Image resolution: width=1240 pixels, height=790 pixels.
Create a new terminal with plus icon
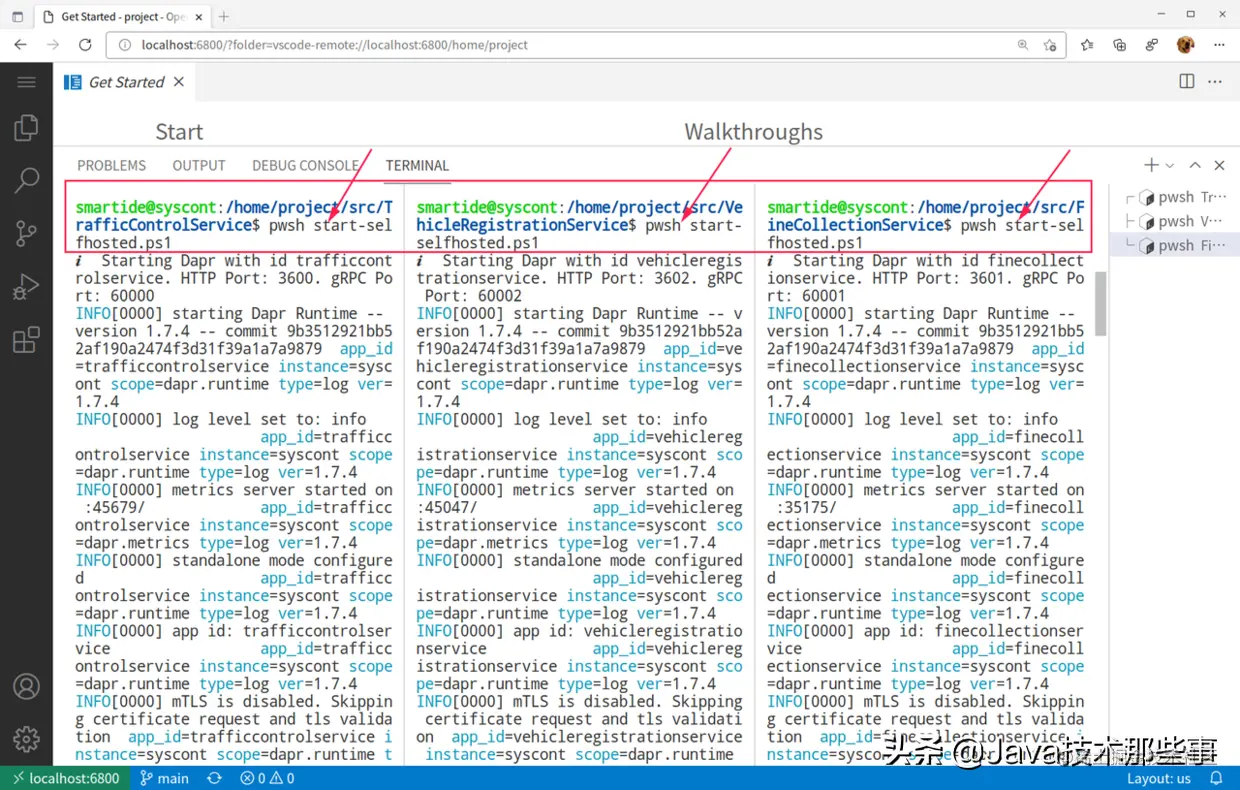[1151, 165]
